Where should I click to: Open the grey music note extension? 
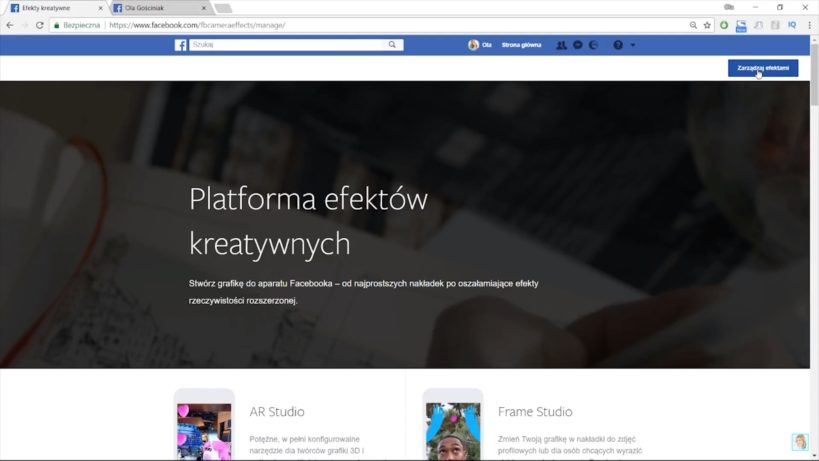click(758, 25)
